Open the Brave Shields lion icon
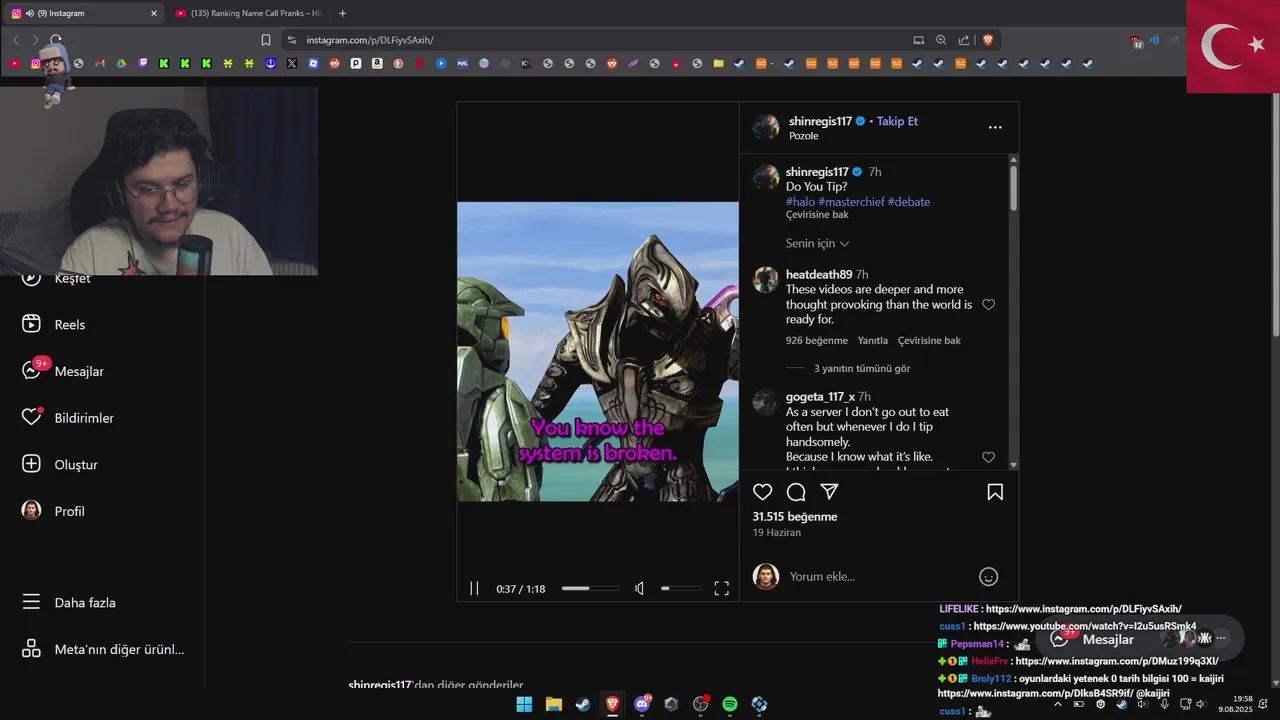The height and width of the screenshot is (720, 1280). pos(988,40)
